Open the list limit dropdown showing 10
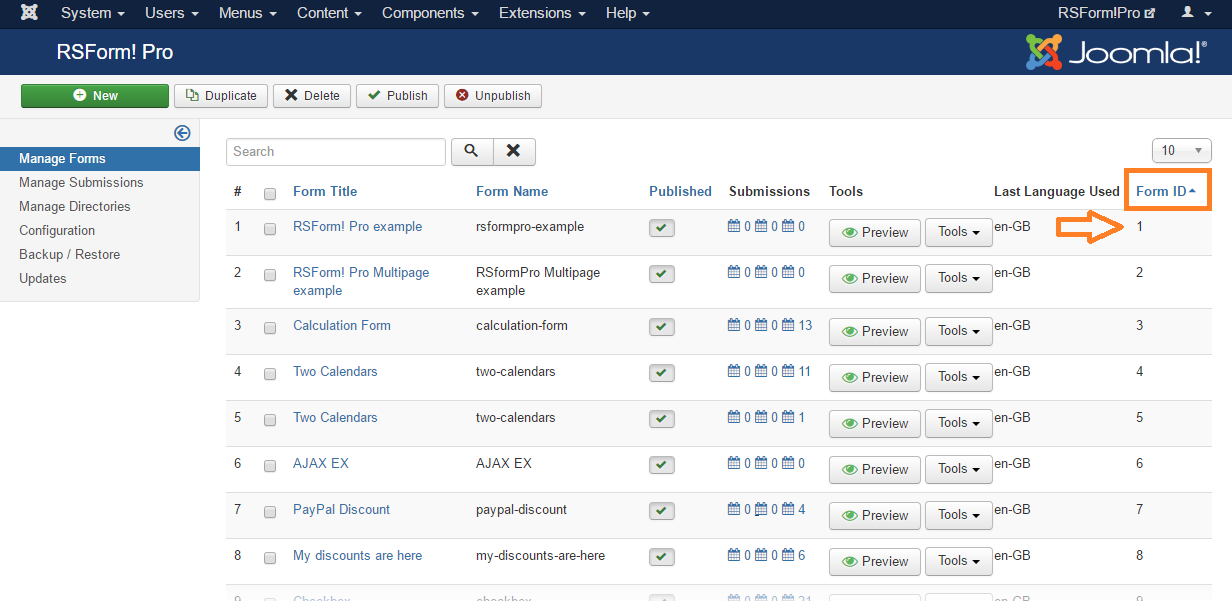This screenshot has height=601, width=1232. point(1182,151)
